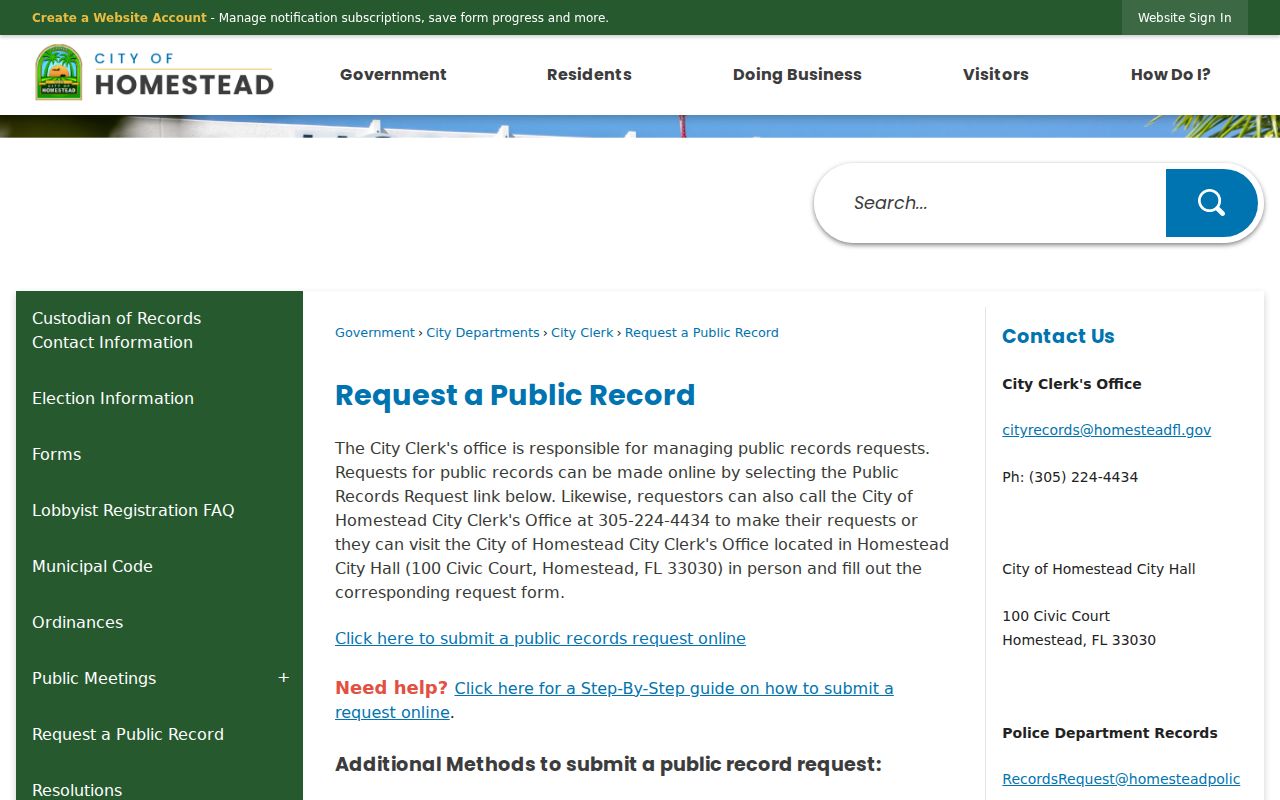Click the Website Sign In button
The image size is (1280, 800).
pos(1185,17)
